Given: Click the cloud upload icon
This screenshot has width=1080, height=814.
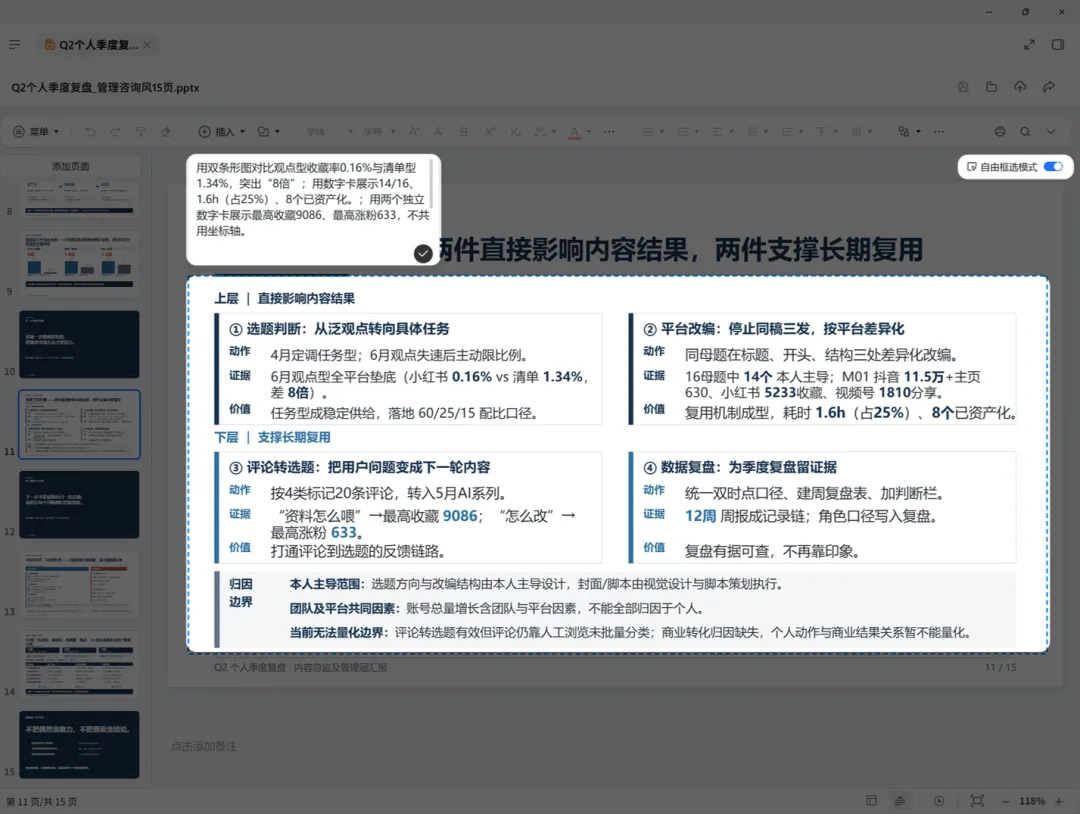Looking at the screenshot, I should (1020, 87).
